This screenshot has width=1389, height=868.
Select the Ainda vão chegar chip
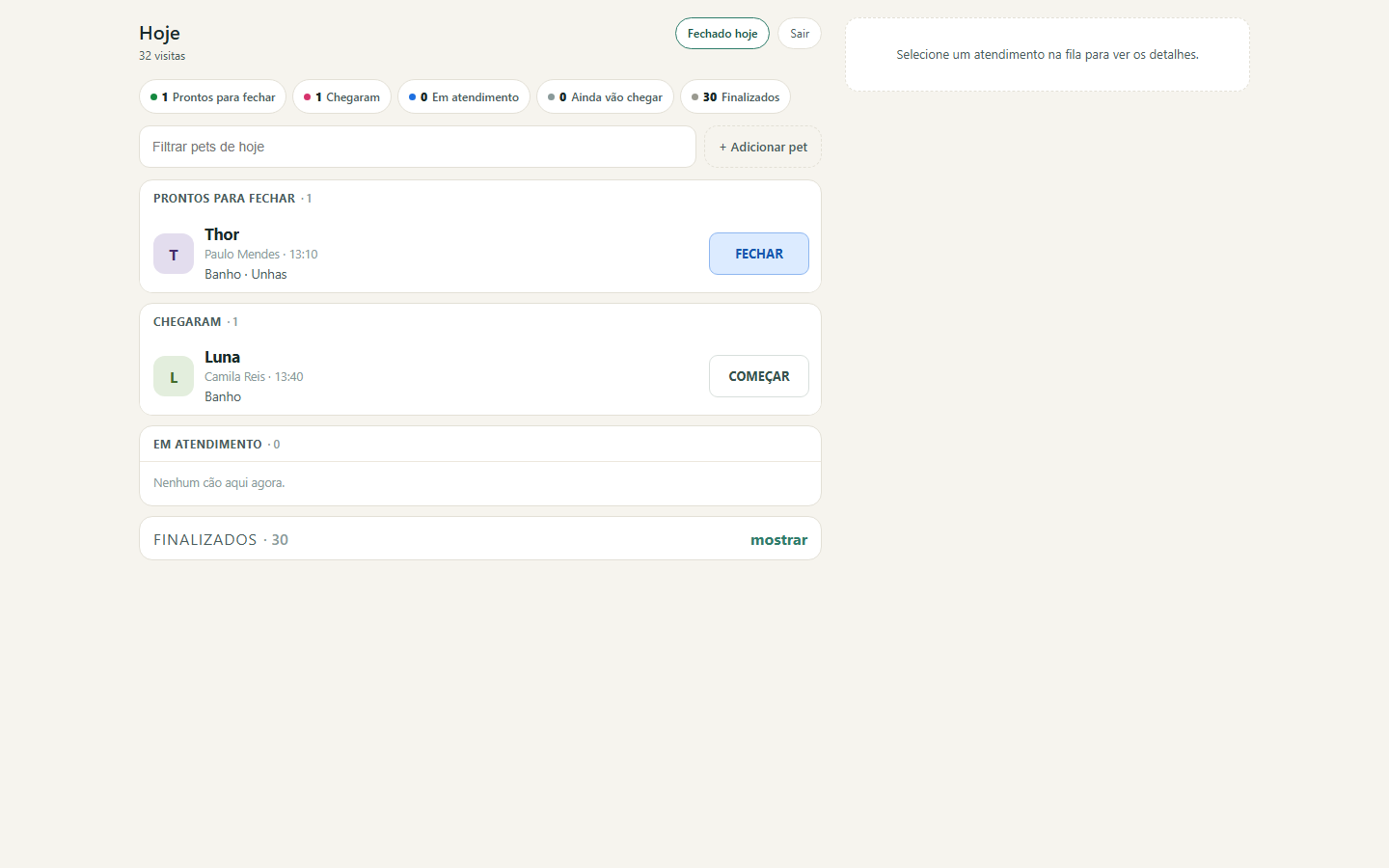605,96
